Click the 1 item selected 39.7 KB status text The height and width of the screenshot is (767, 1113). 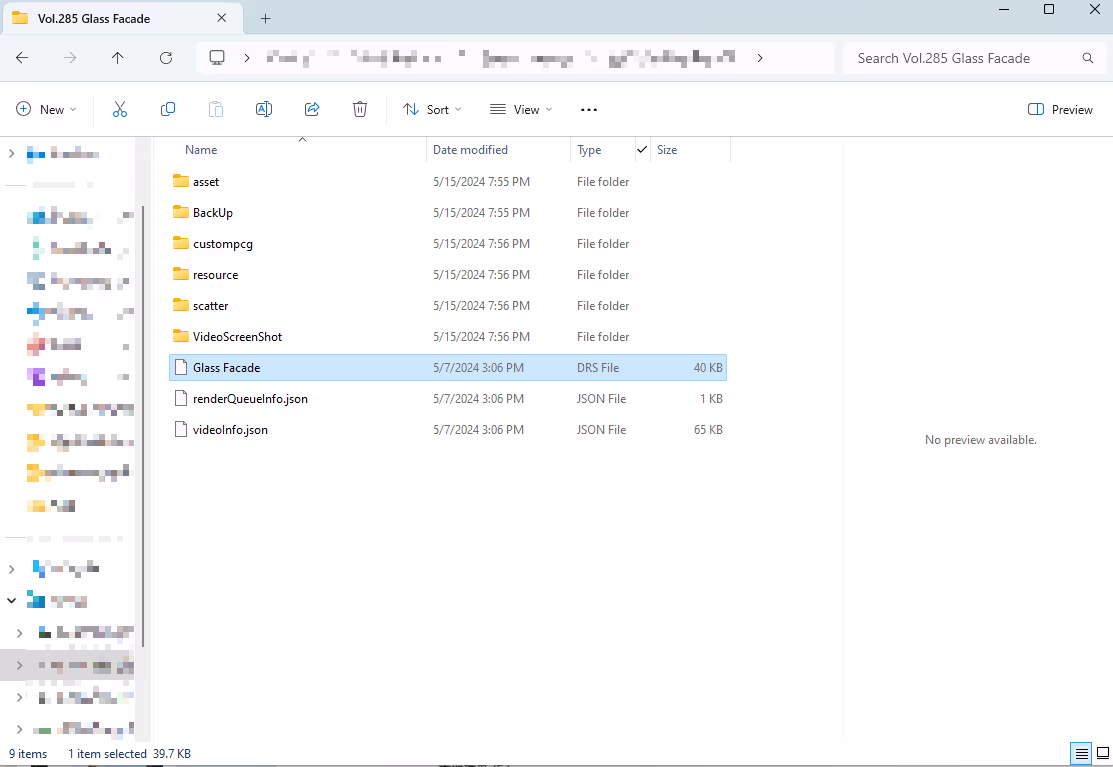pyautogui.click(x=129, y=754)
